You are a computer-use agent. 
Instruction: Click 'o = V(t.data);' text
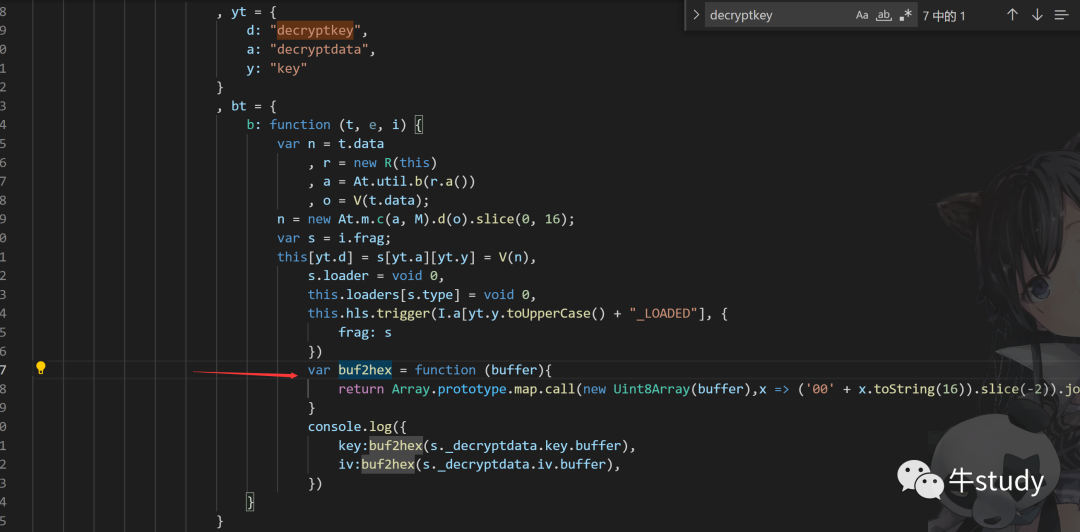click(376, 201)
